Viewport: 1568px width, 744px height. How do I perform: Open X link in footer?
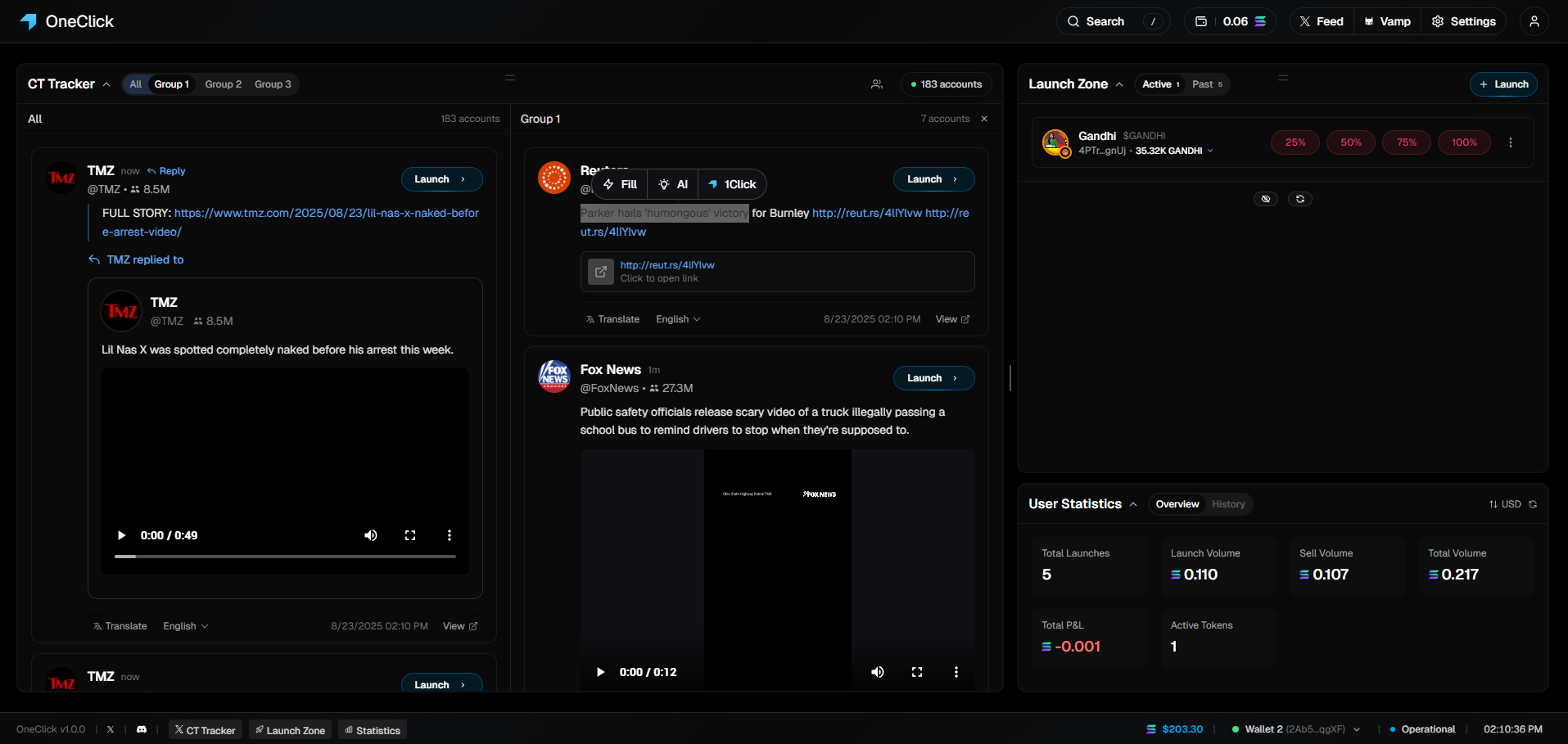tap(111, 729)
